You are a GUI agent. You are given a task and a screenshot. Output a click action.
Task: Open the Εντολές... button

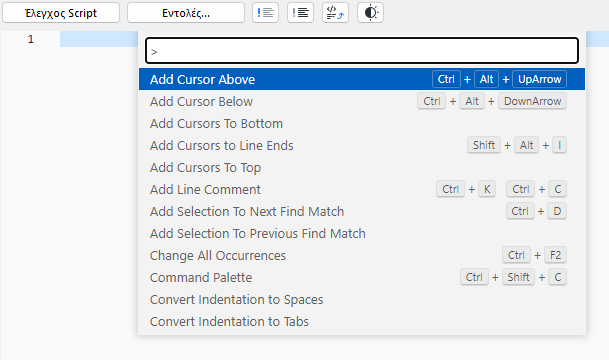186,13
